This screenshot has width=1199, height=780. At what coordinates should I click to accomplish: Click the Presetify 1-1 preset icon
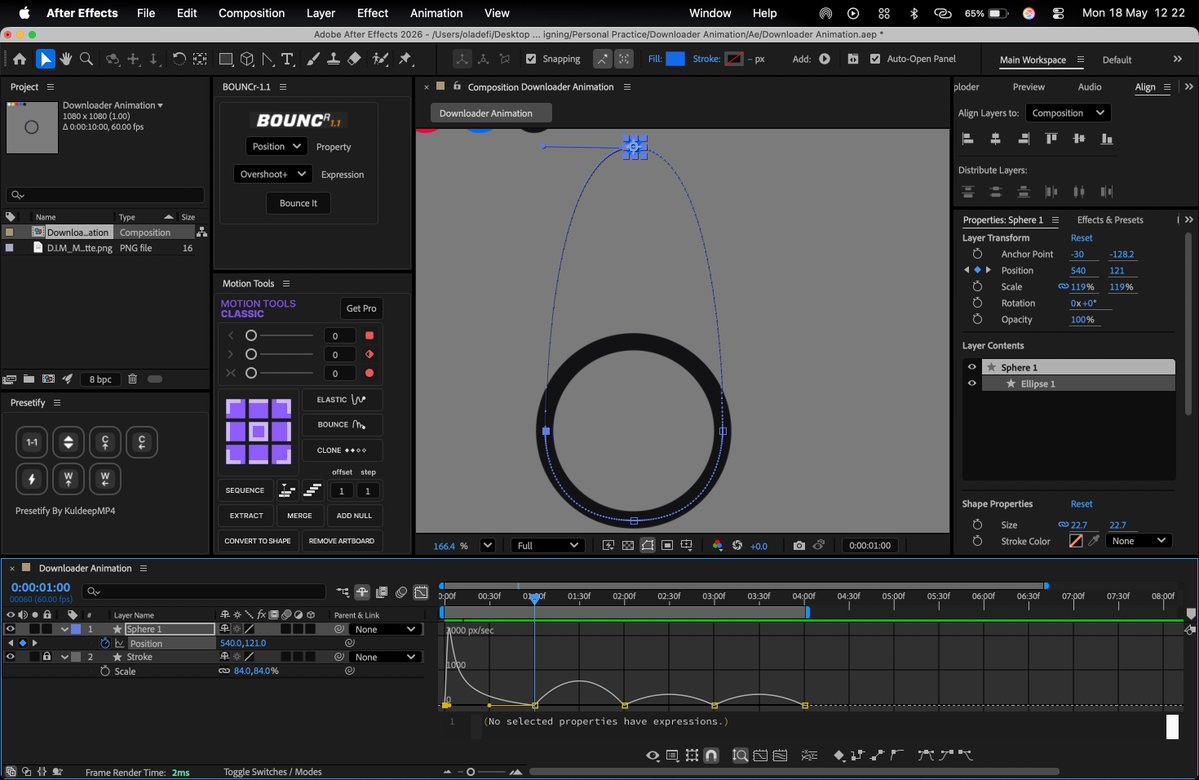point(32,442)
